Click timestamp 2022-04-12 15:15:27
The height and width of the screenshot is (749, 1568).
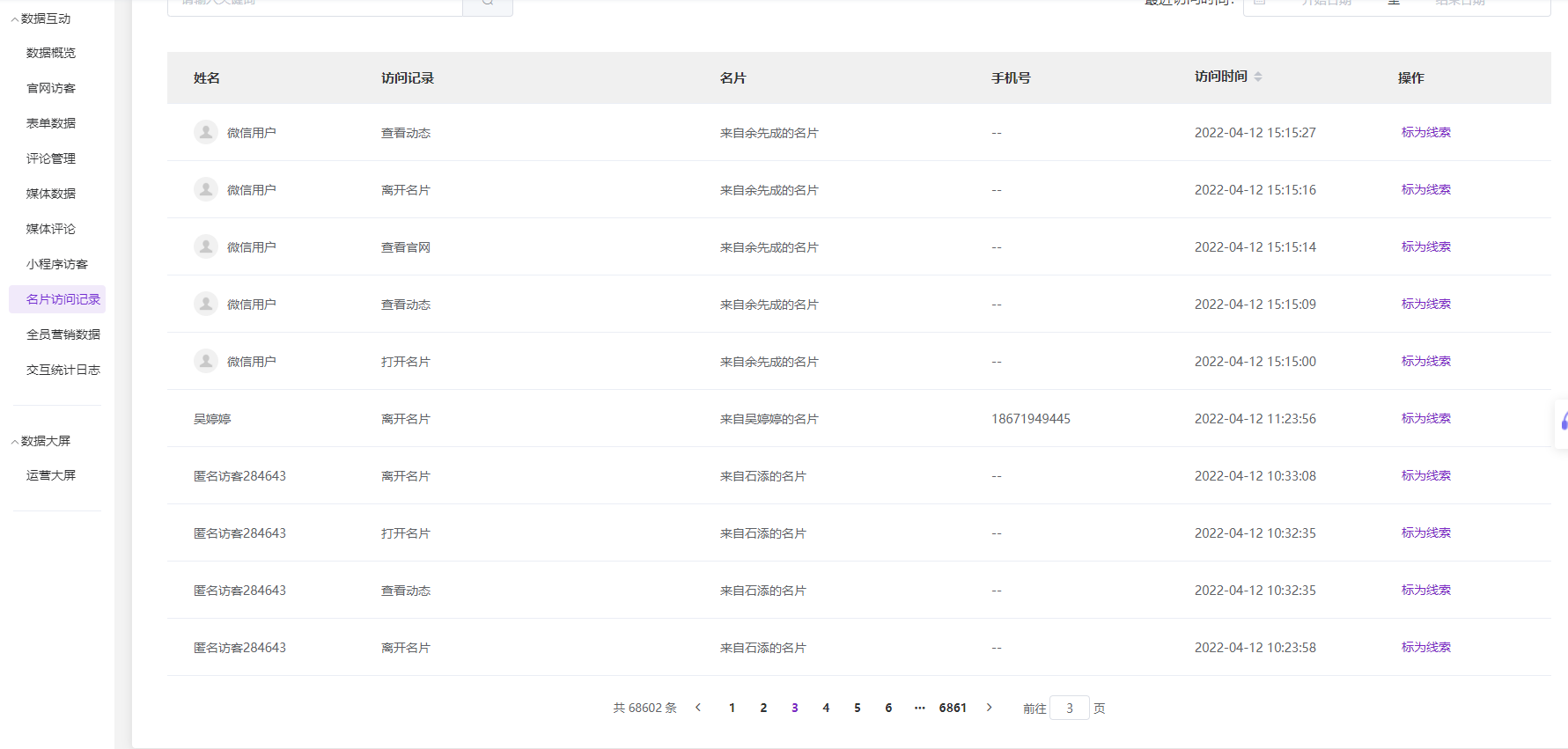coord(1255,133)
